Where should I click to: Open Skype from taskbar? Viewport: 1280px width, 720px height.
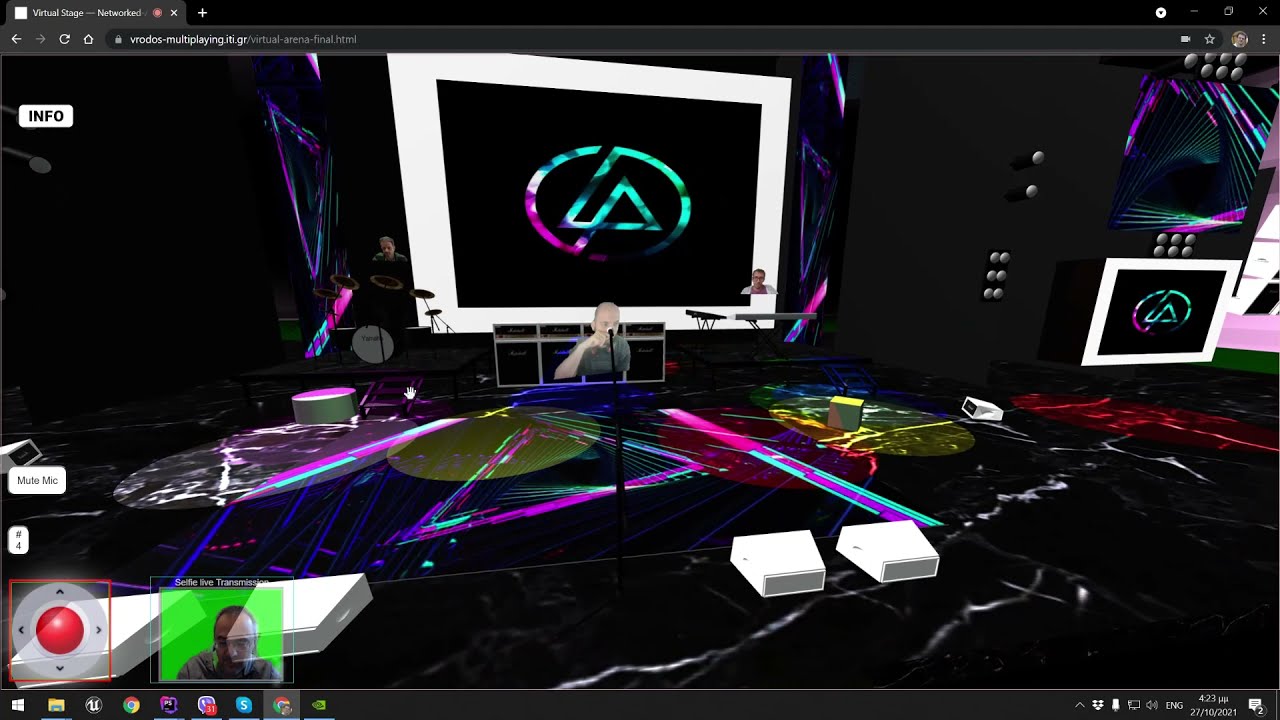244,705
